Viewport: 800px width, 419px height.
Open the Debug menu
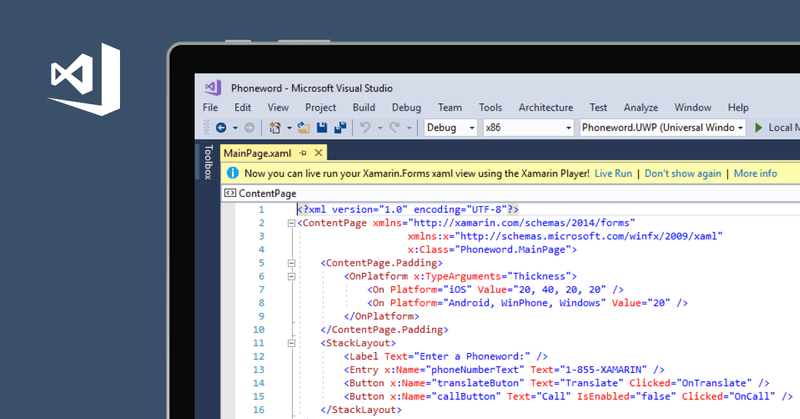click(406, 108)
